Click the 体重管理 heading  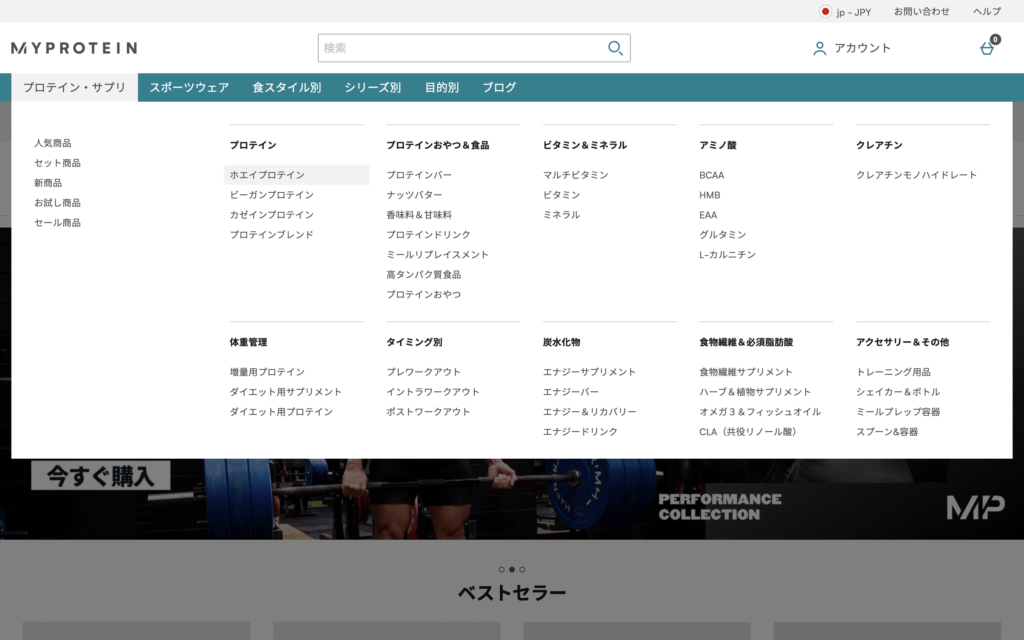(248, 342)
